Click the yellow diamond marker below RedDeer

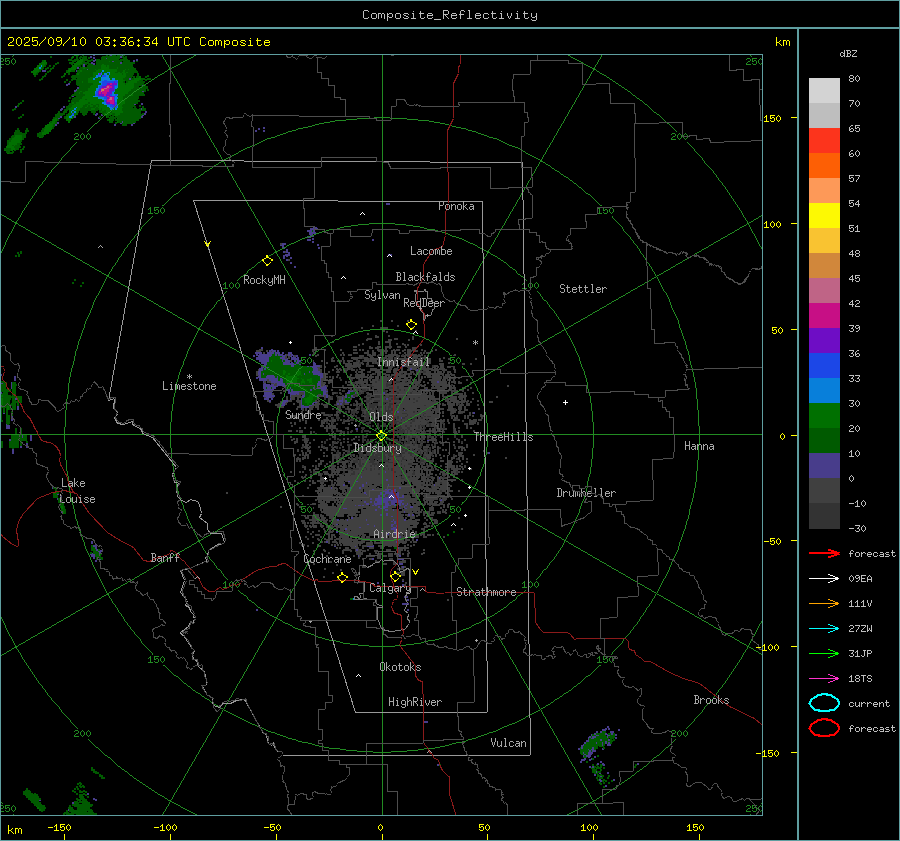411,325
